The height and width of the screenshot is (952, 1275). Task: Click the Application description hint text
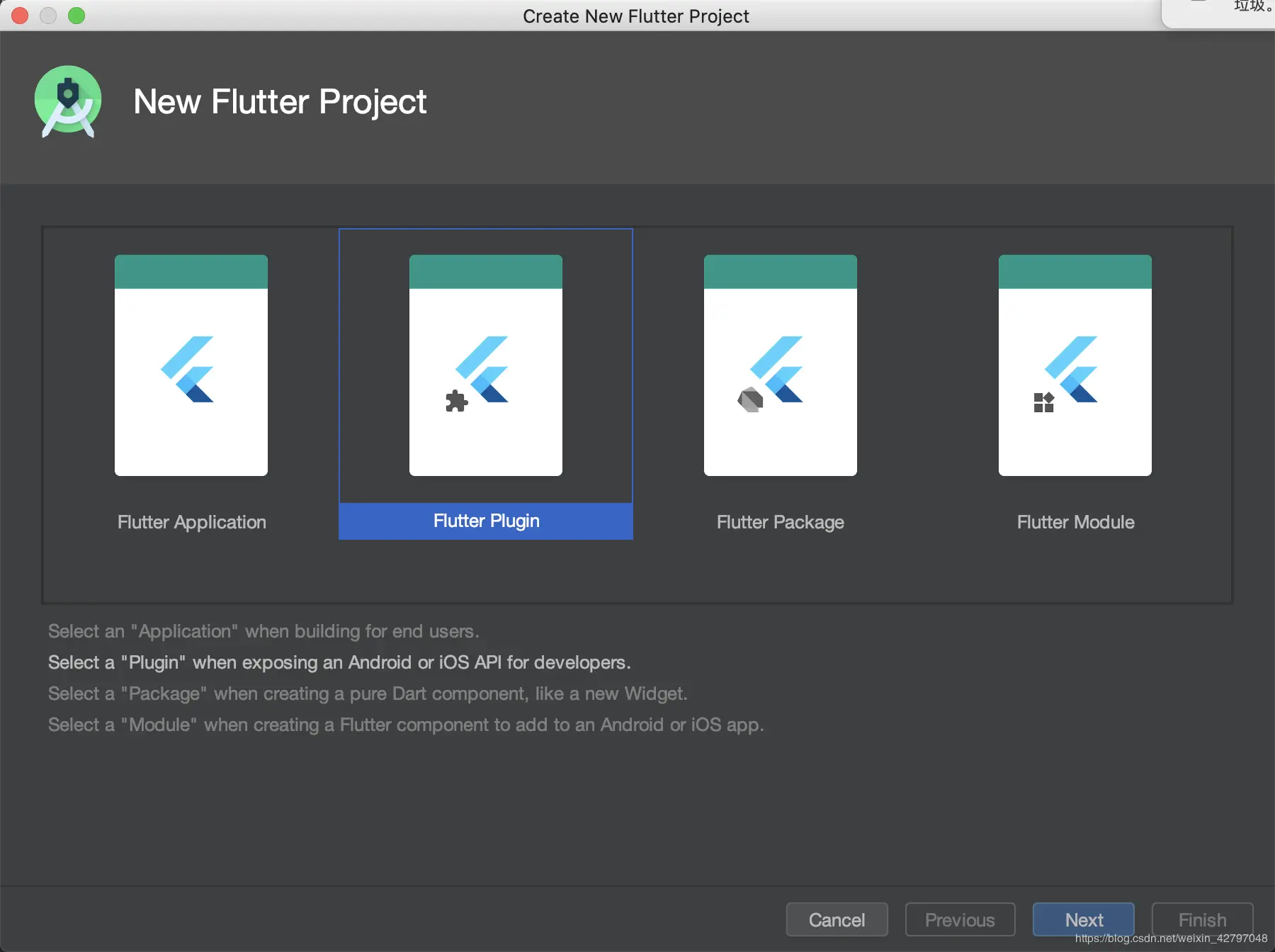click(x=263, y=631)
